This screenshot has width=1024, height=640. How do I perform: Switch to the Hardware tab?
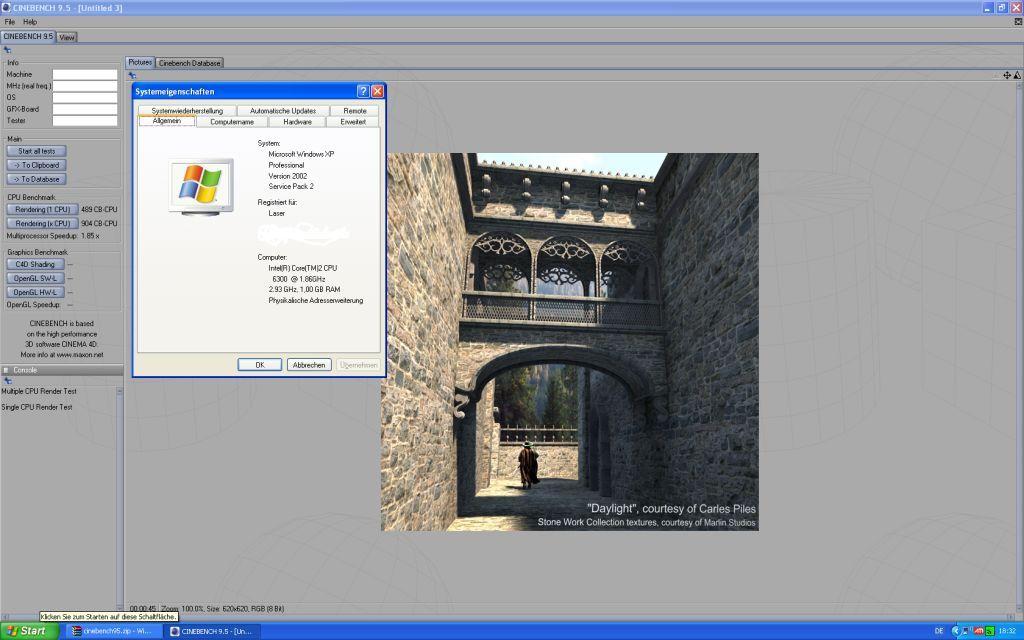297,122
